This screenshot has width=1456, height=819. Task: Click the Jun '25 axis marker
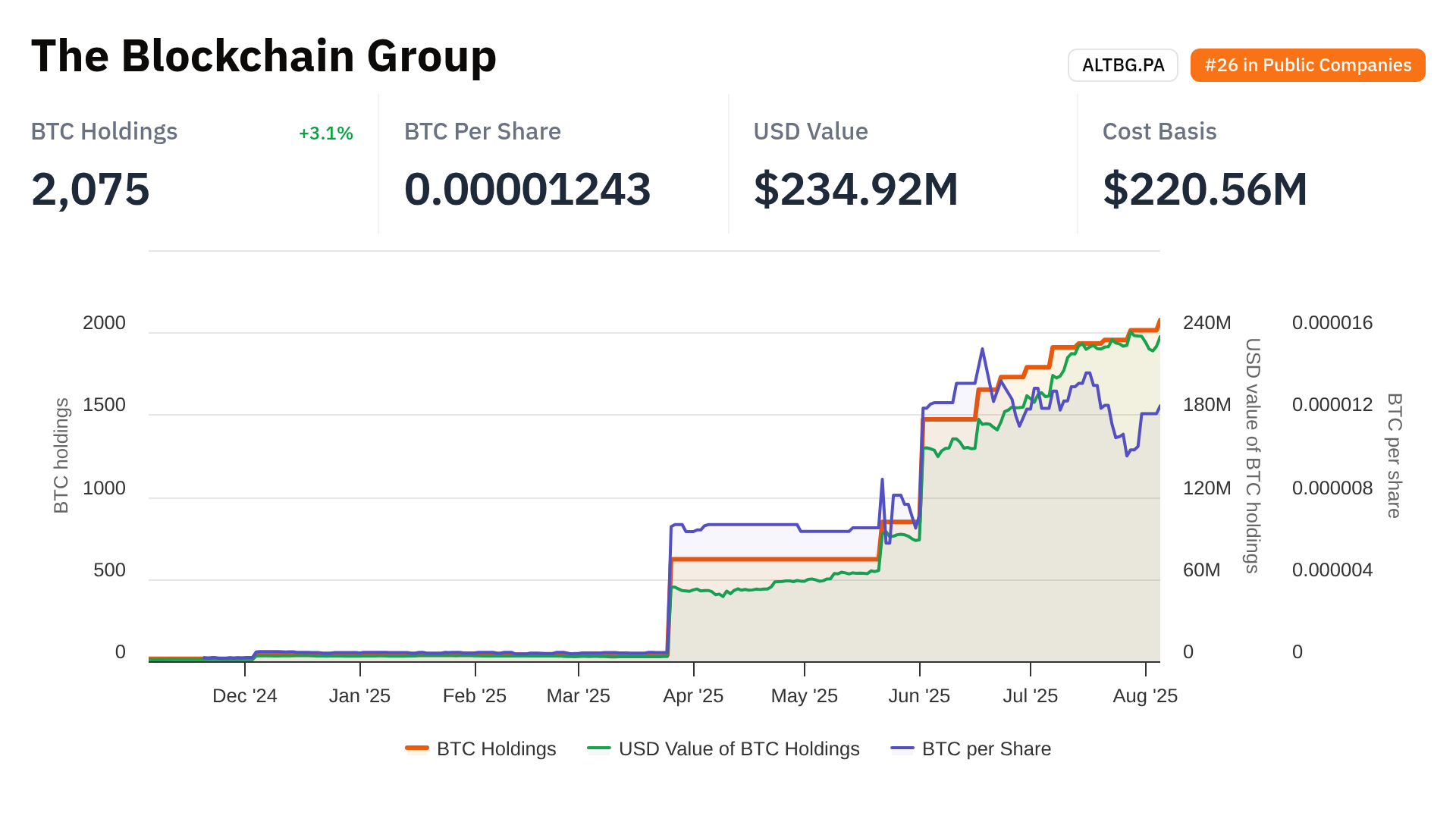pyautogui.click(x=919, y=696)
